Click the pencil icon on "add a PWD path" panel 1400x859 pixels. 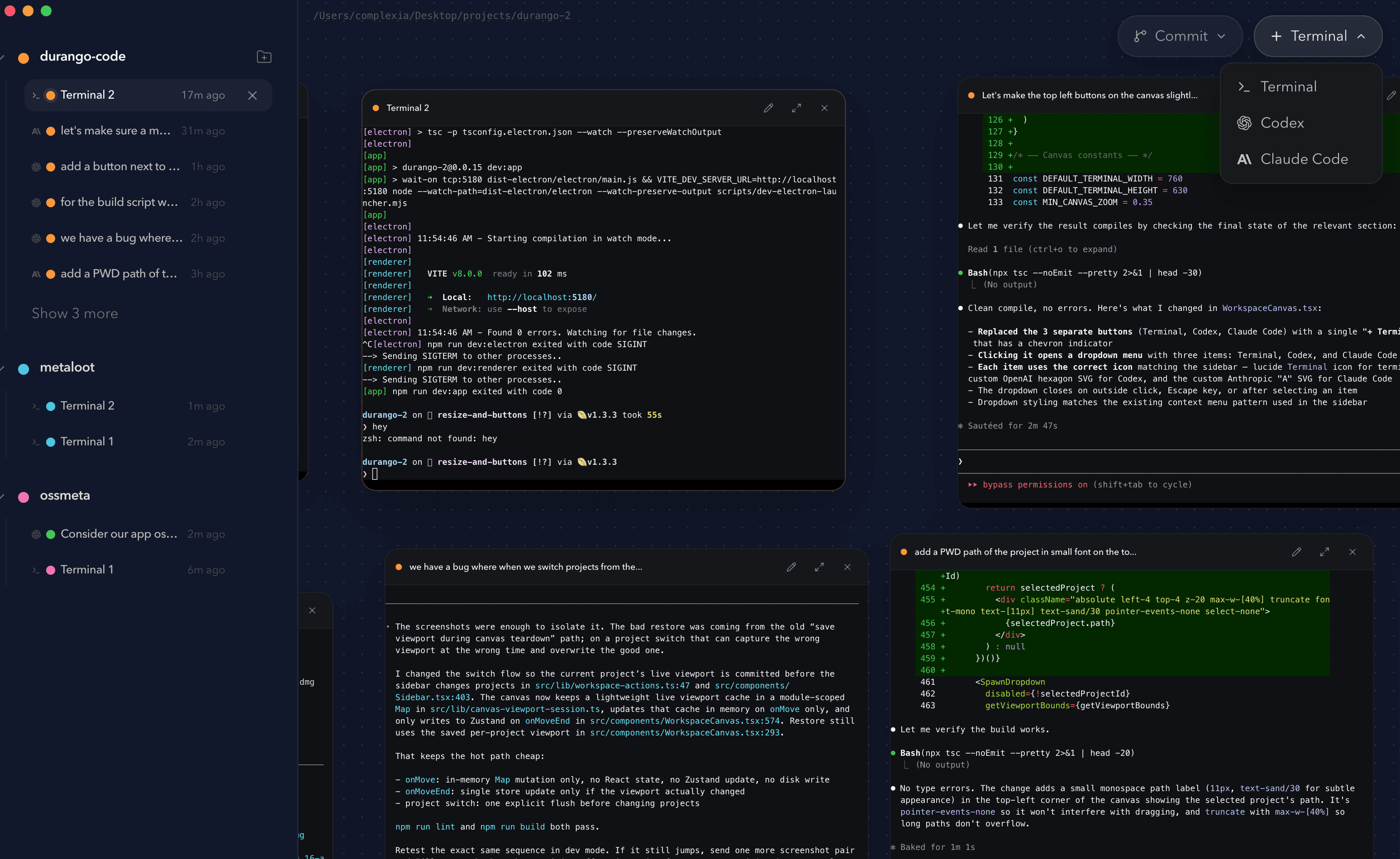point(1297,552)
